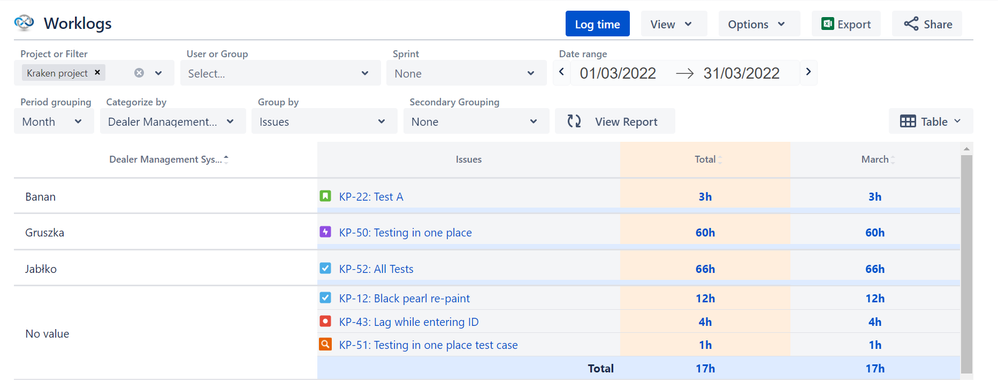The width and height of the screenshot is (998, 389).
Task: Open the Group by Issues dropdown
Action: (x=325, y=122)
